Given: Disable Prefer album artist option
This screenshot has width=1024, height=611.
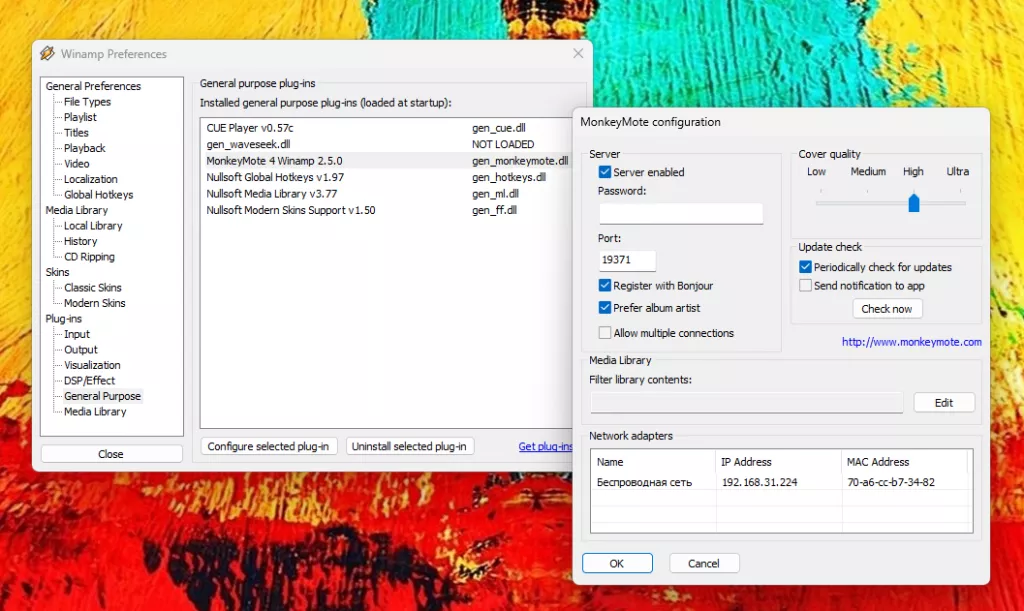Looking at the screenshot, I should tap(605, 308).
